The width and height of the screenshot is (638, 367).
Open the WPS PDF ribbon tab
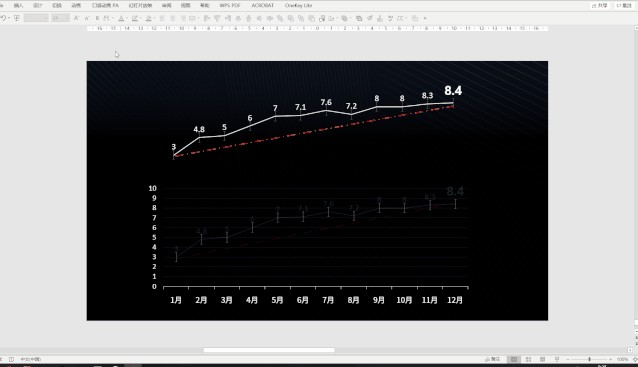pos(230,6)
